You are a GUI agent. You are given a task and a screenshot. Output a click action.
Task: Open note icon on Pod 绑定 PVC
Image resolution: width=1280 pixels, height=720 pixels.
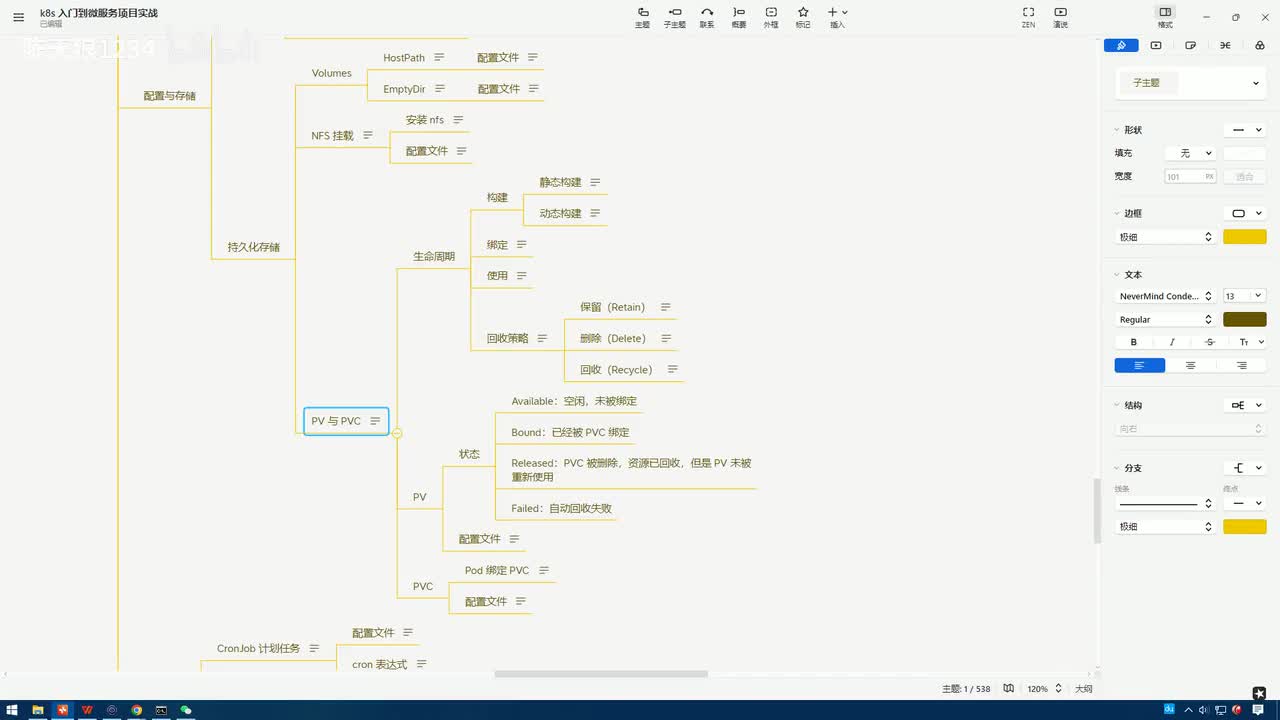point(544,570)
